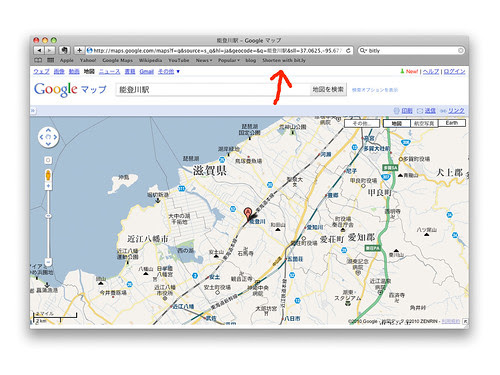This screenshot has height=375, width=500.
Task: Reload the page using the refresh icon
Action: 348,51
